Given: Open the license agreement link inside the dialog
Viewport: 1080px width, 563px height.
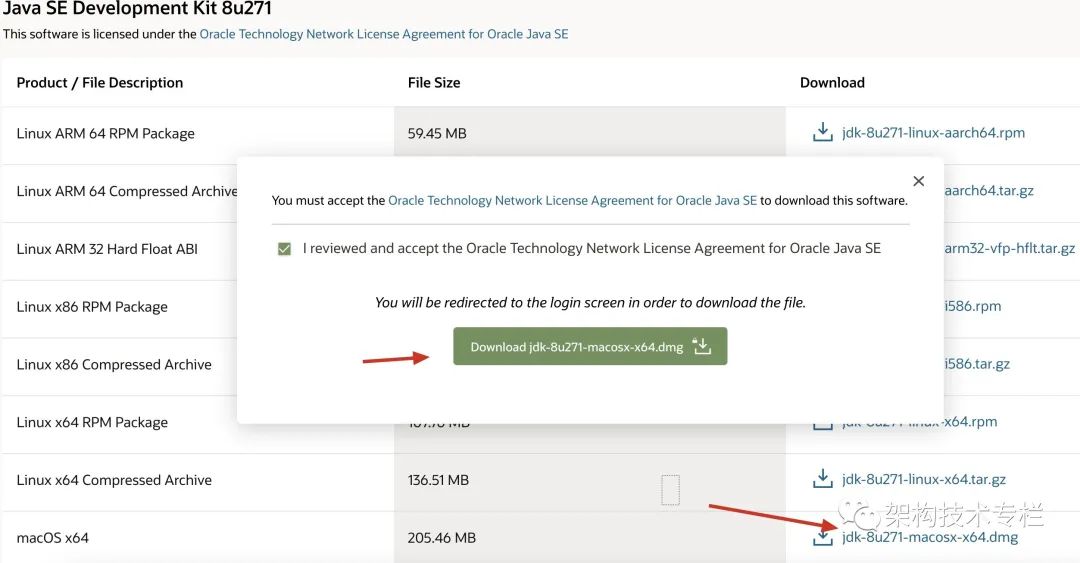Looking at the screenshot, I should coord(572,201).
